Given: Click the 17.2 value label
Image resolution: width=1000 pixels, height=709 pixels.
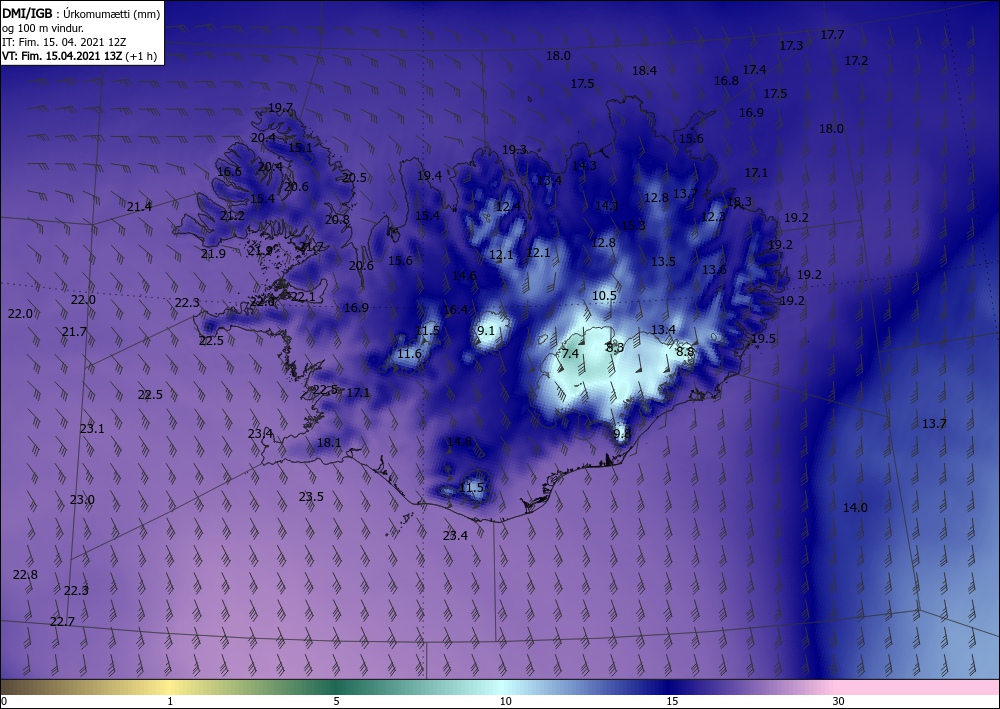Looking at the screenshot, I should [x=857, y=61].
